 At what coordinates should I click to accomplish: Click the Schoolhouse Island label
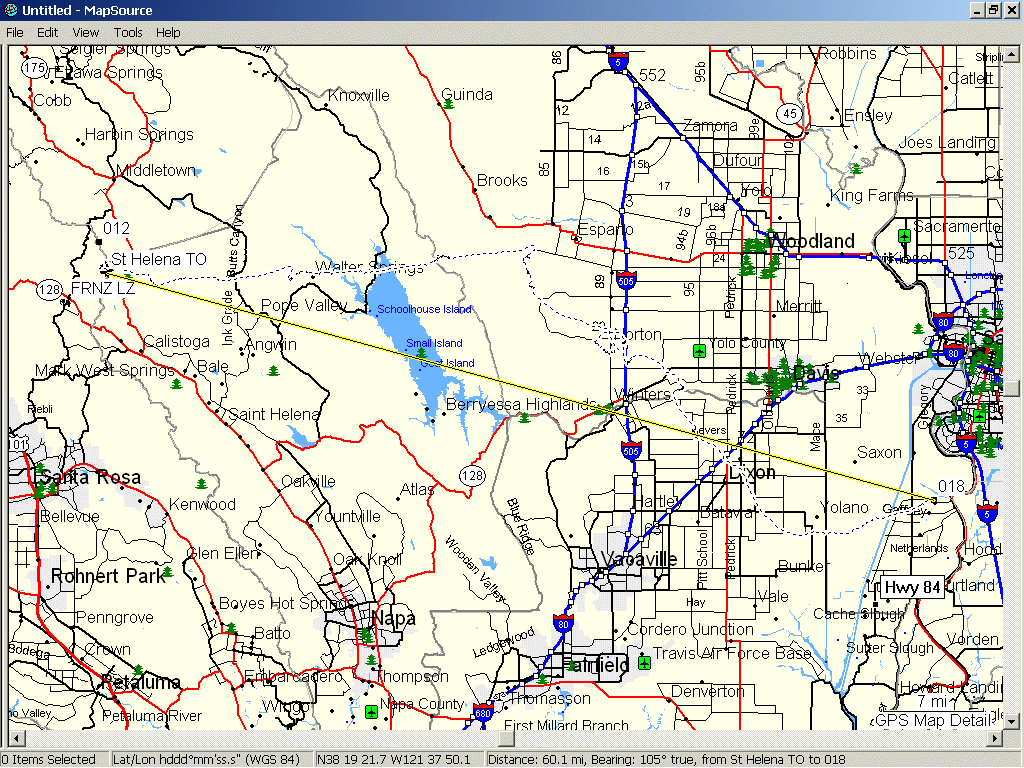click(424, 310)
